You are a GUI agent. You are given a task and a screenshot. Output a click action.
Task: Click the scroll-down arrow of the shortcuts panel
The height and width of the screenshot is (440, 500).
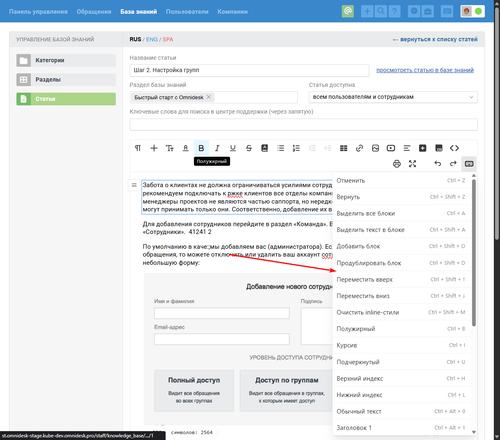click(x=474, y=432)
